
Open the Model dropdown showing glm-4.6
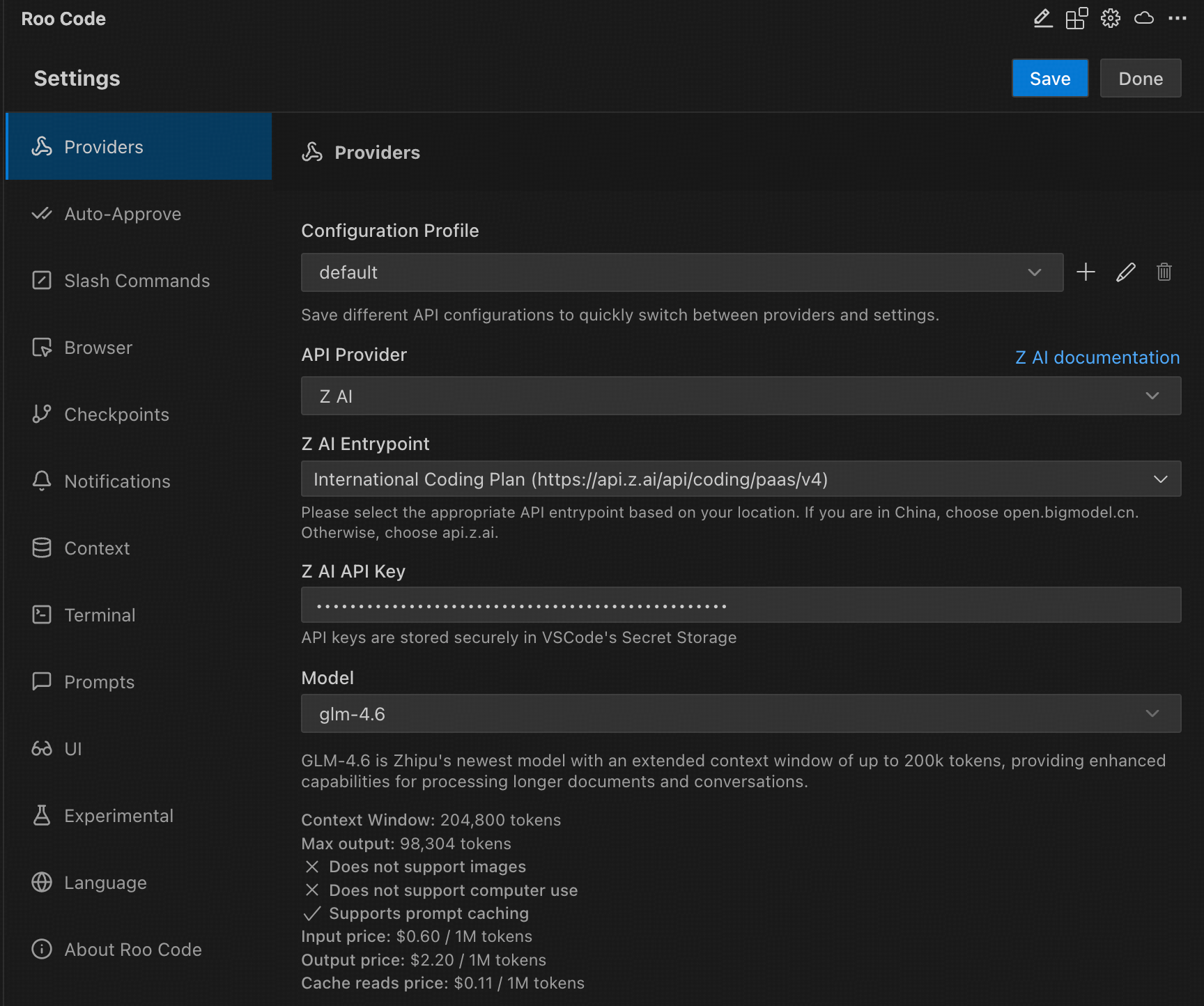(740, 714)
